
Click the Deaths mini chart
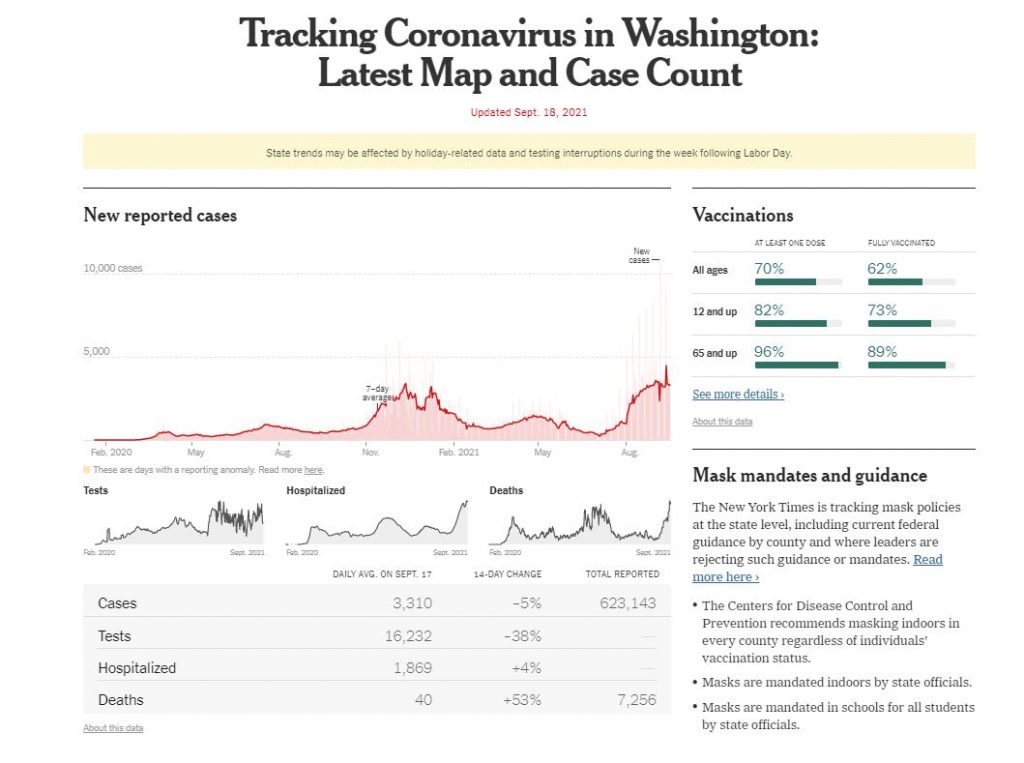(x=580, y=522)
